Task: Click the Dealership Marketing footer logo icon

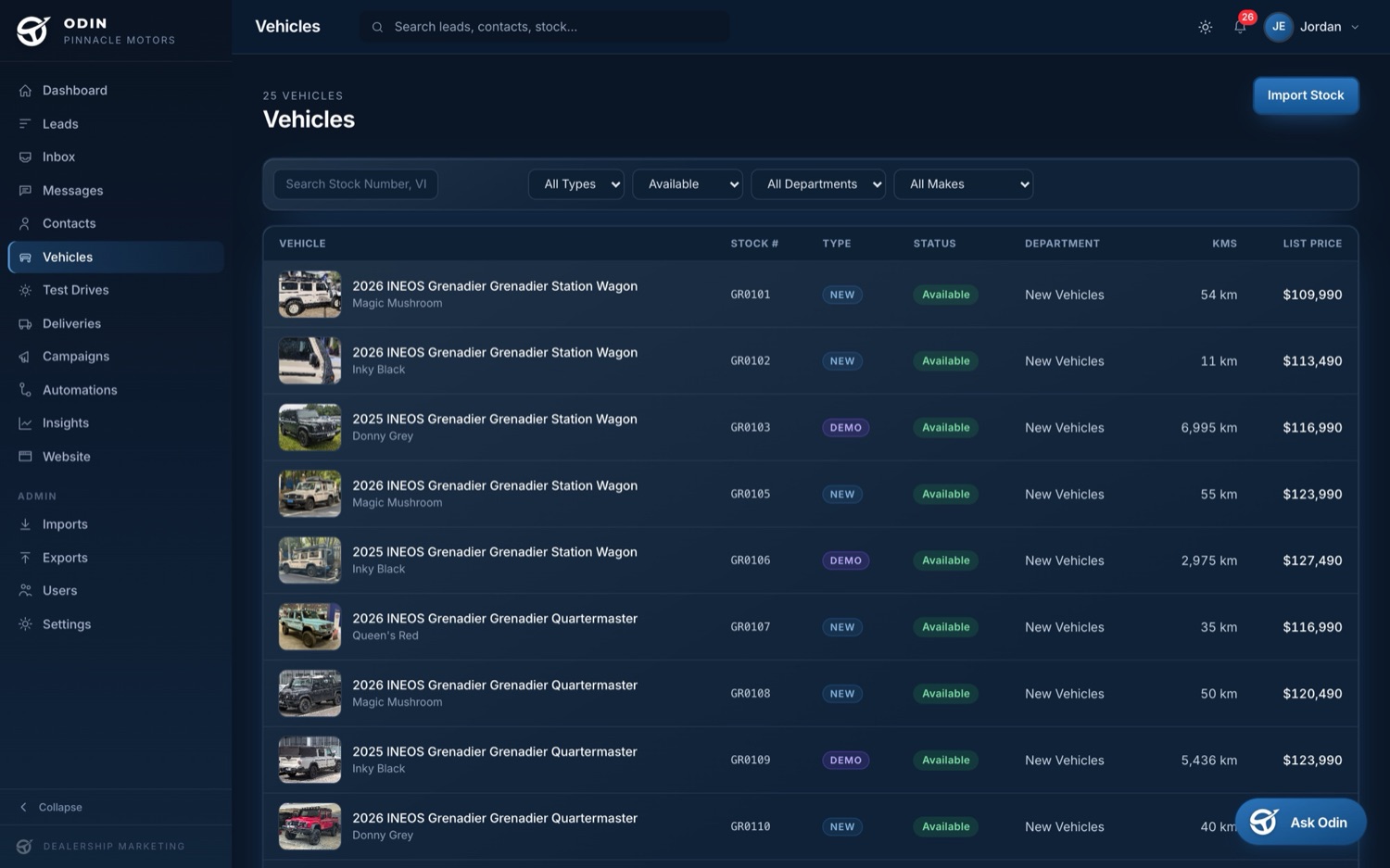Action: point(25,847)
